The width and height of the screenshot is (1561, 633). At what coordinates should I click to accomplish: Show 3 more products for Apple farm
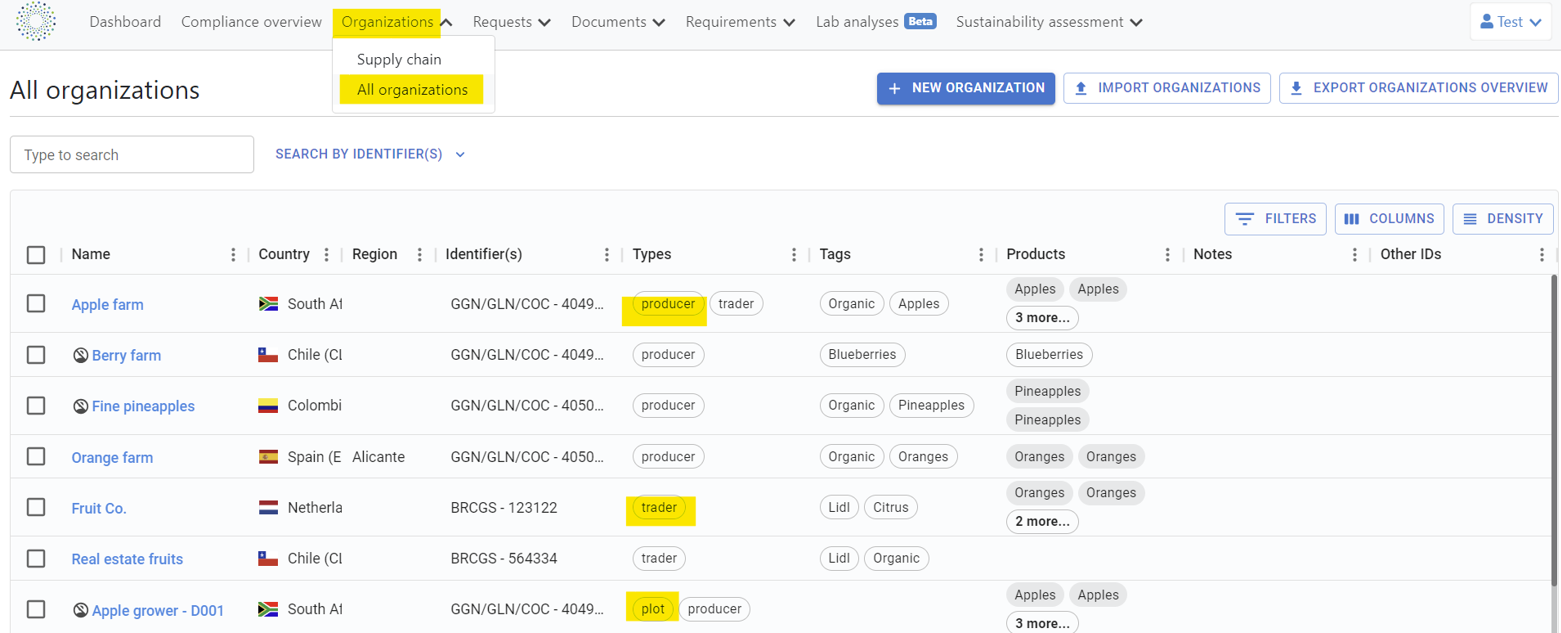(x=1042, y=318)
